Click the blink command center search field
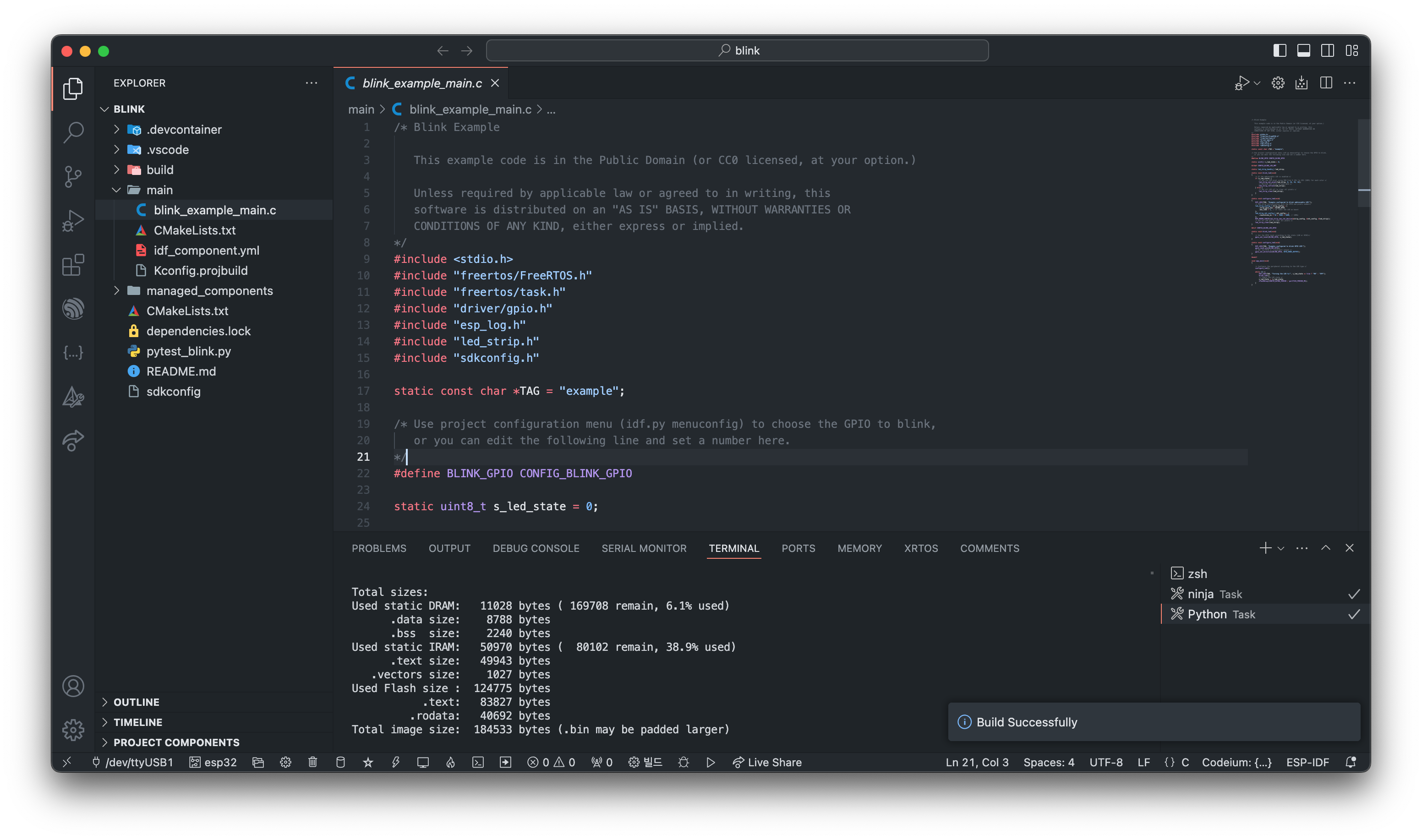Viewport: 1422px width, 840px height. coord(737,50)
